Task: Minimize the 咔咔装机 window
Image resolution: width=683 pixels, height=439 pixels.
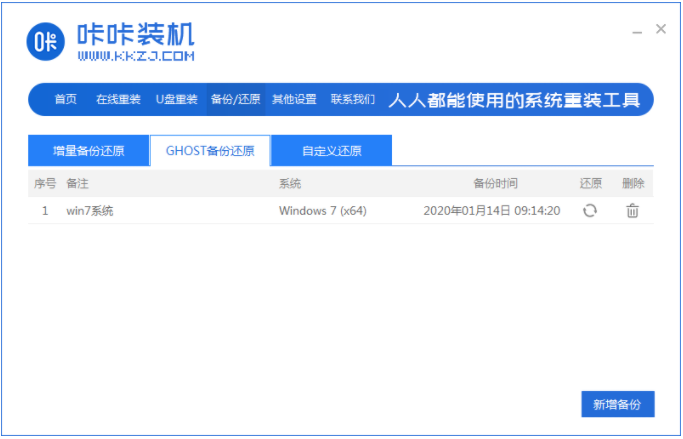Action: pyautogui.click(x=637, y=31)
